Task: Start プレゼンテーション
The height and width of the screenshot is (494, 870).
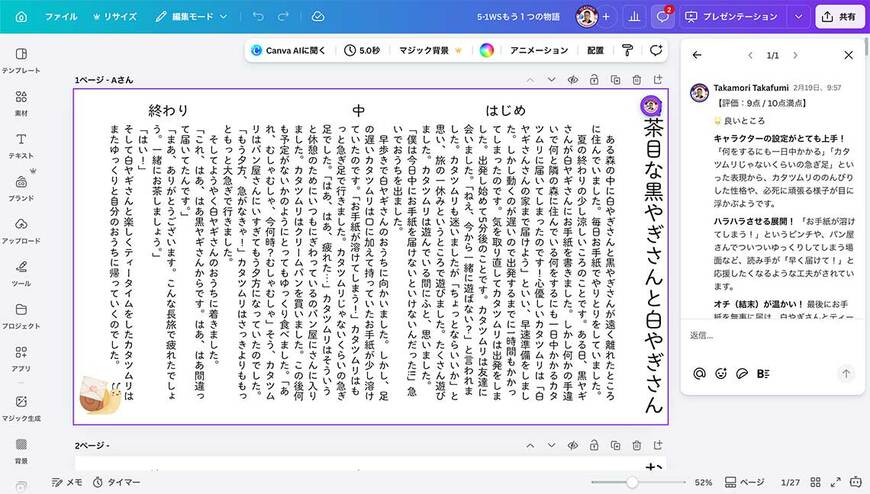Action: [731, 17]
